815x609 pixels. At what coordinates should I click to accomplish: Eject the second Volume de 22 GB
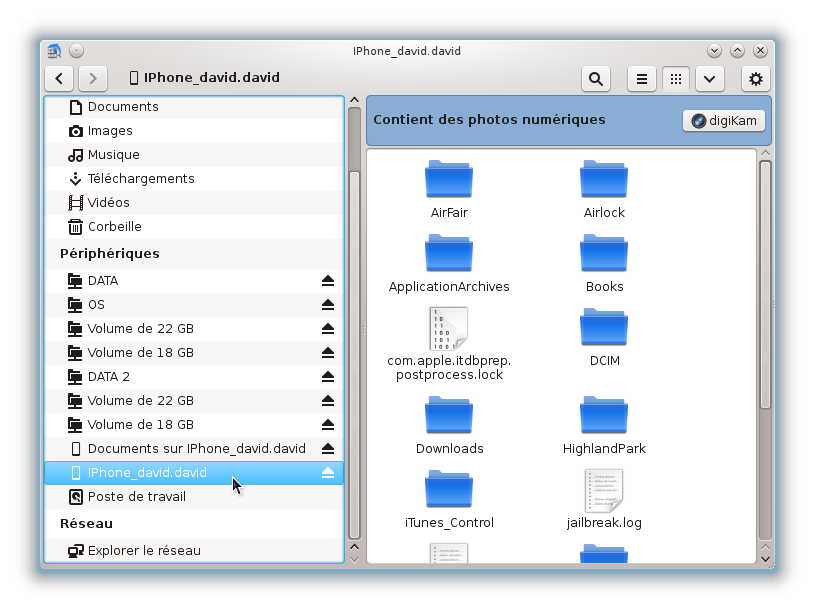tap(327, 401)
